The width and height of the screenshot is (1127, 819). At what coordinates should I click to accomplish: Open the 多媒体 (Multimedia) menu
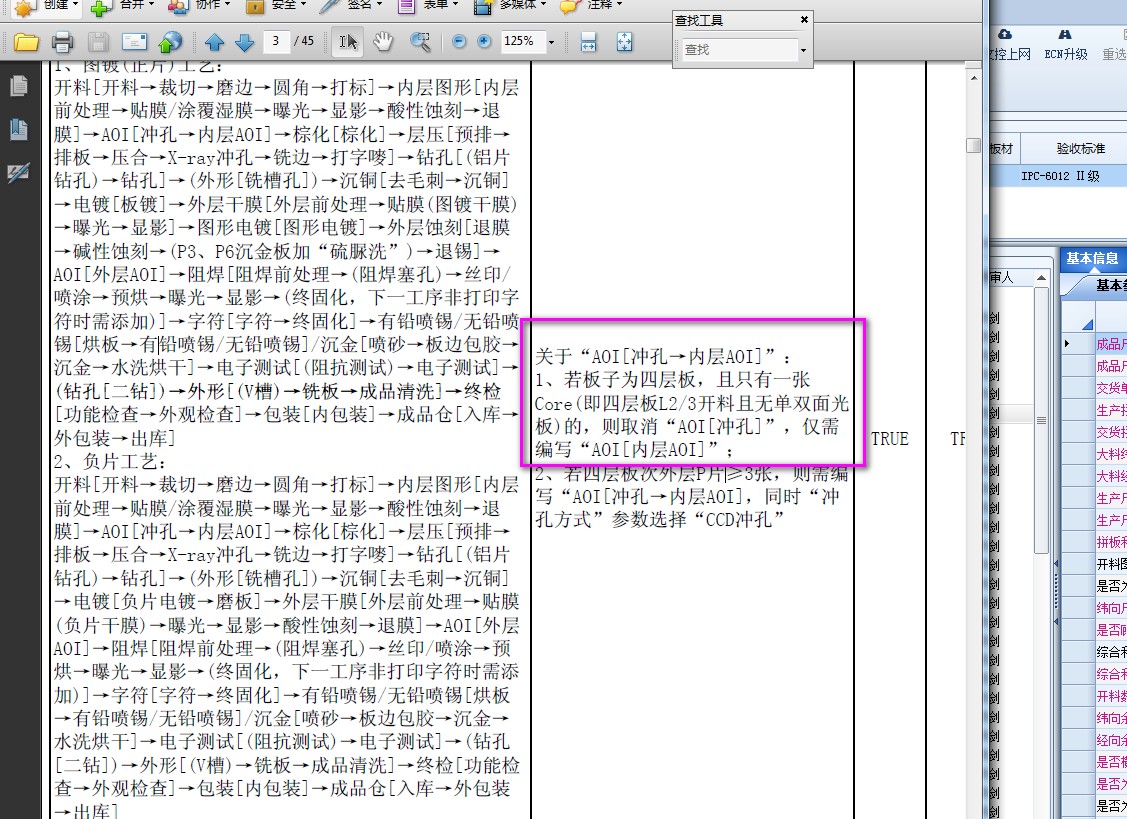pos(510,6)
